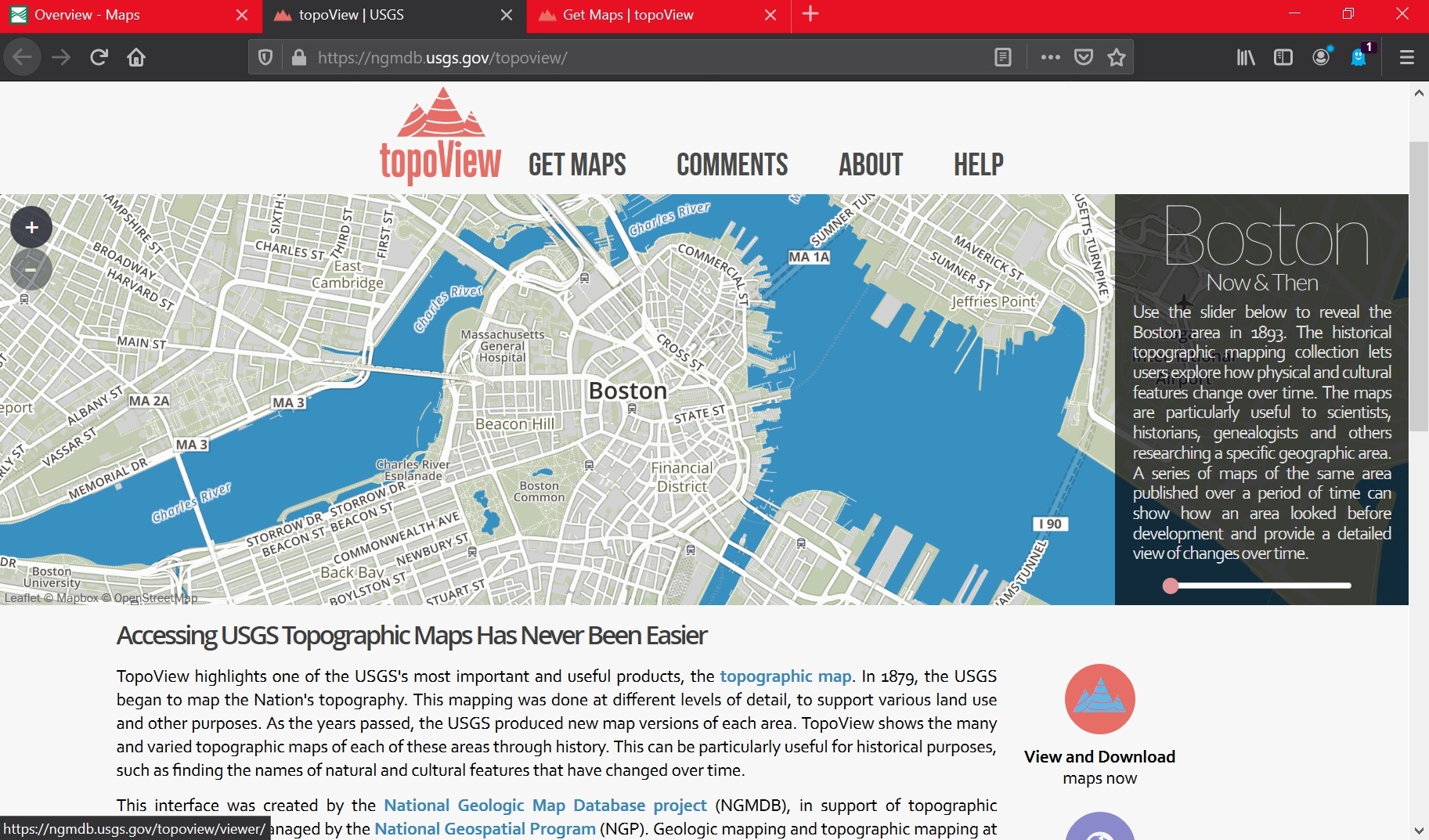Reload the current page
1429x840 pixels.
[x=99, y=57]
